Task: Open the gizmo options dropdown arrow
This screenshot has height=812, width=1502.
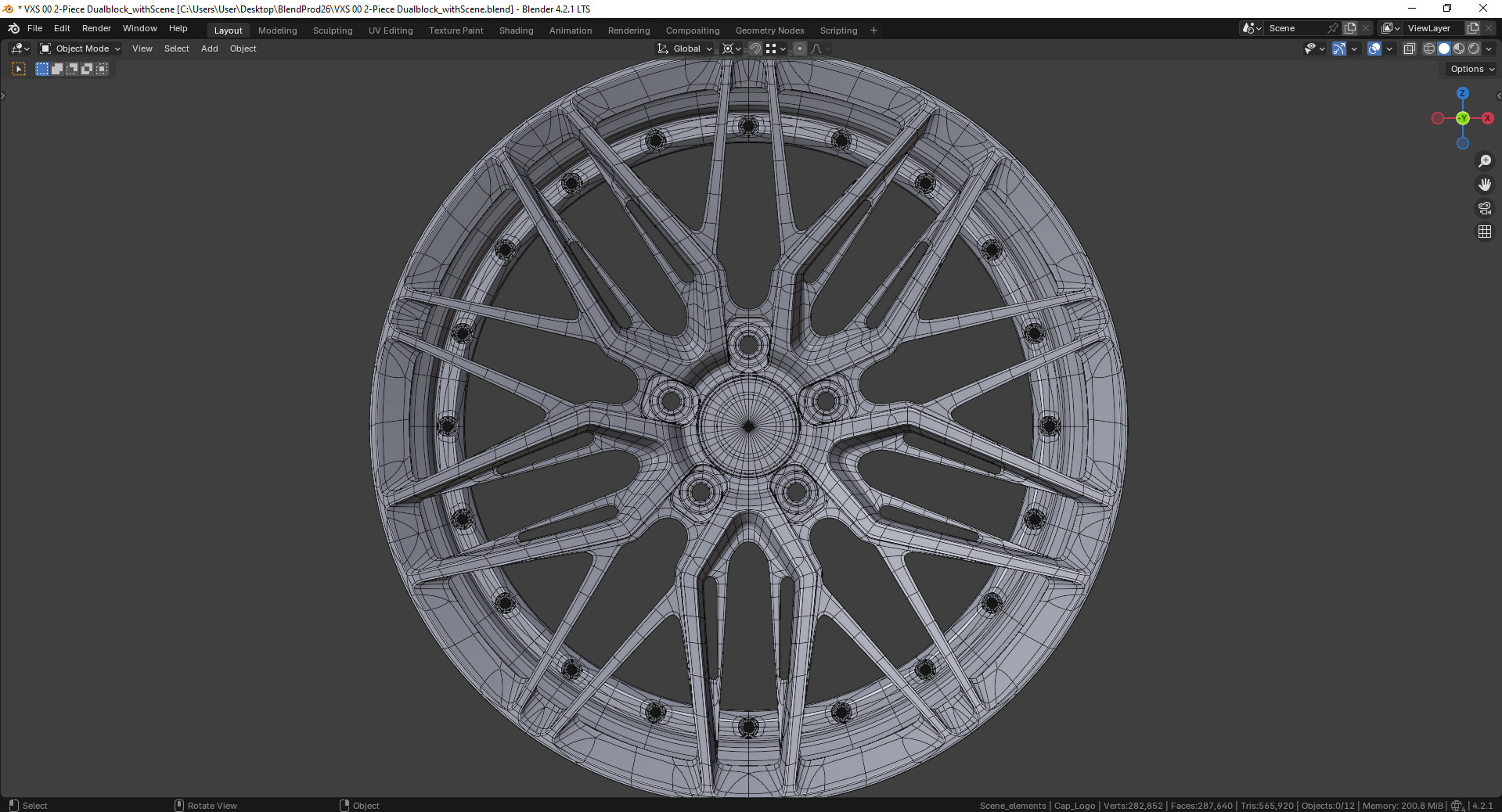Action: coord(1354,49)
